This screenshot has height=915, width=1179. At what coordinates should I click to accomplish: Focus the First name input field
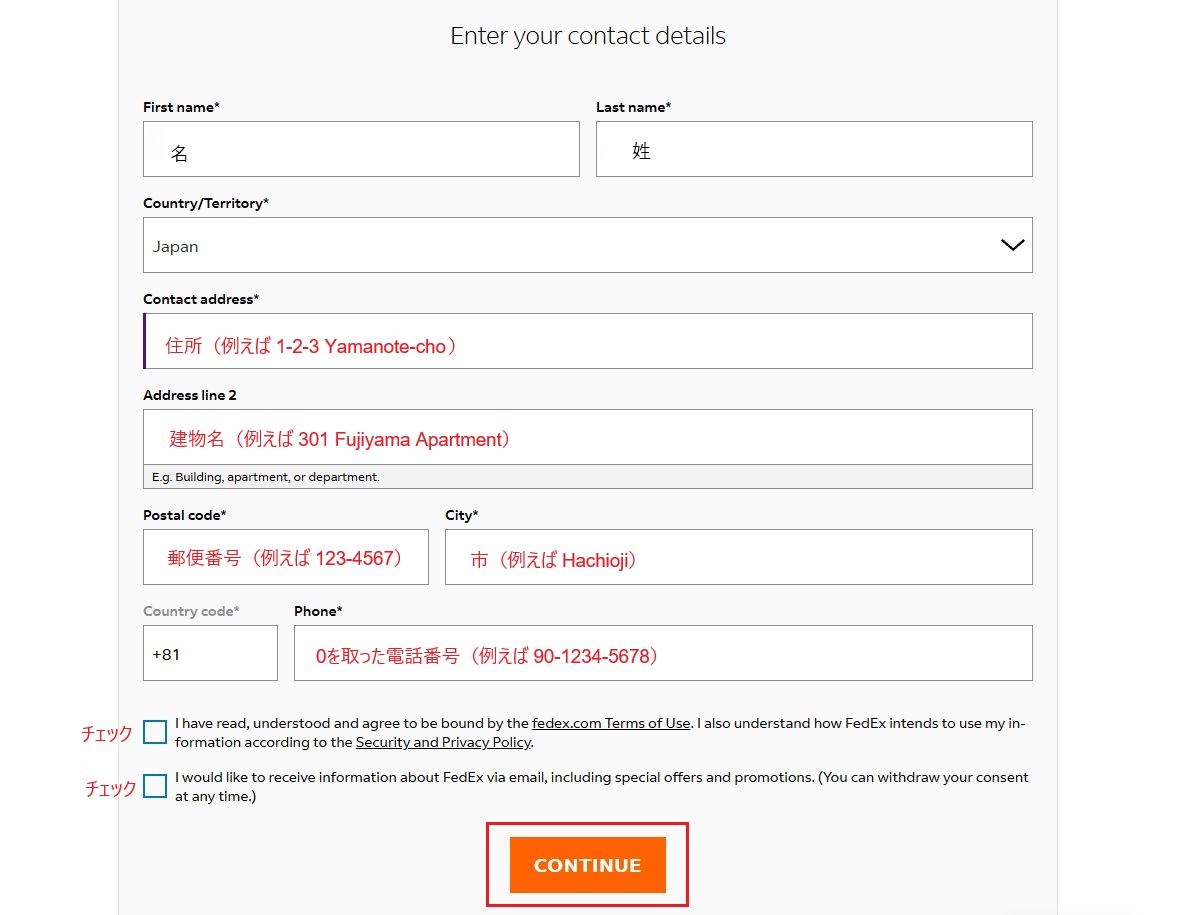pos(361,150)
